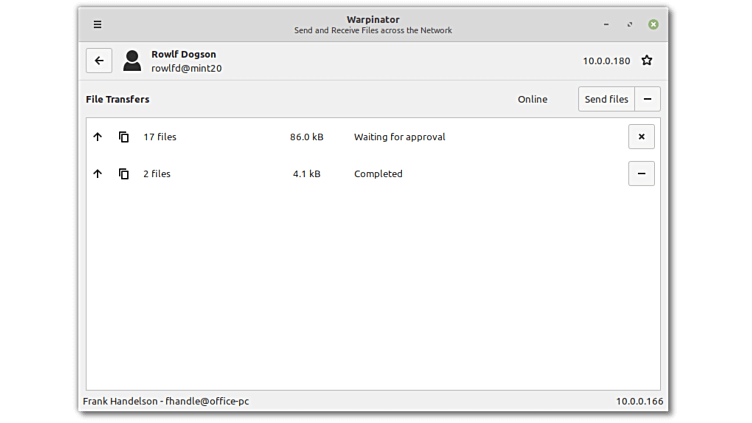Mark Rowlf Dogson as favorite with the star
Viewport: 752px width, 423px height.
pyautogui.click(x=647, y=60)
